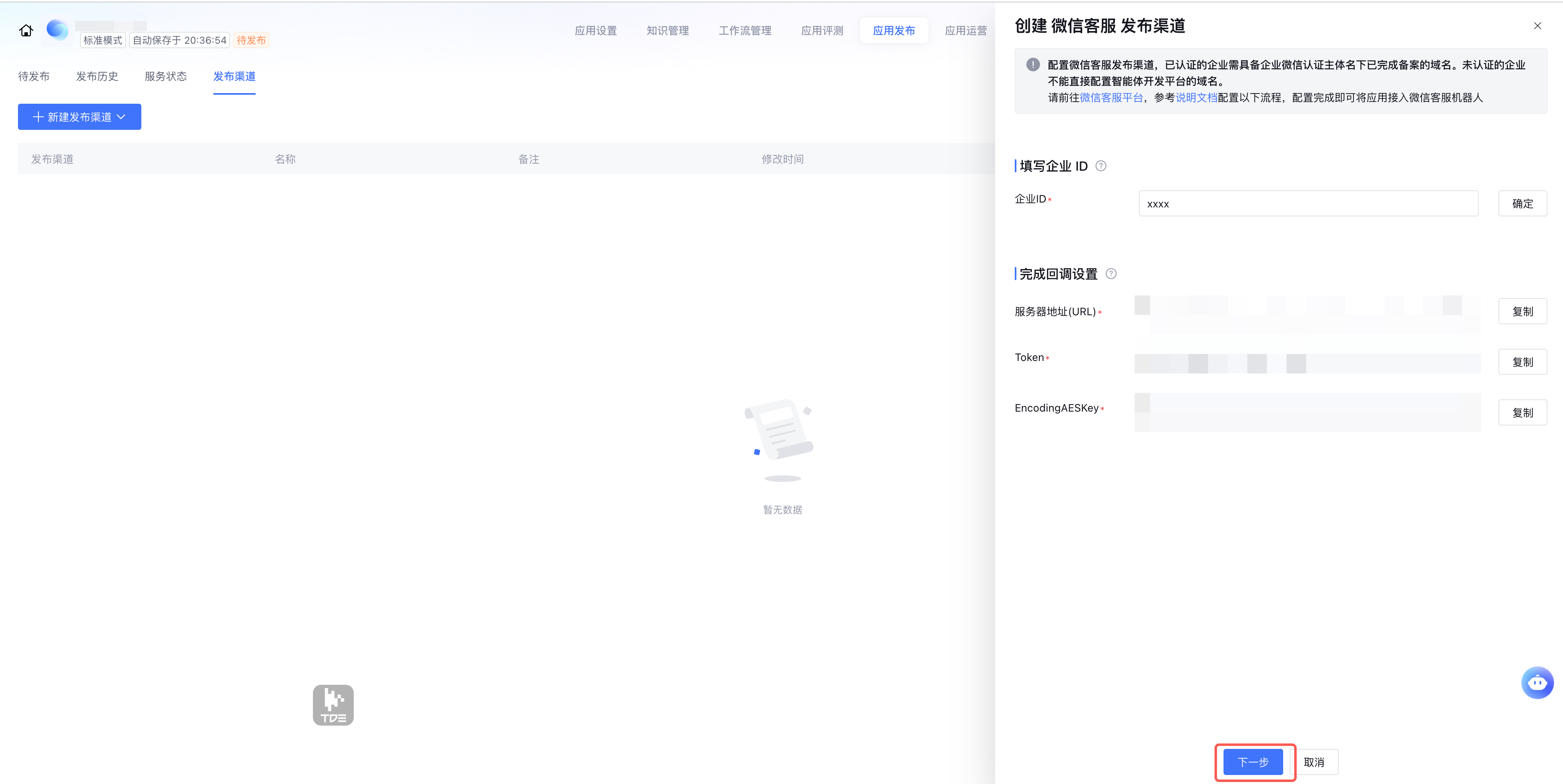Click the home icon
The height and width of the screenshot is (784, 1563).
pyautogui.click(x=25, y=30)
